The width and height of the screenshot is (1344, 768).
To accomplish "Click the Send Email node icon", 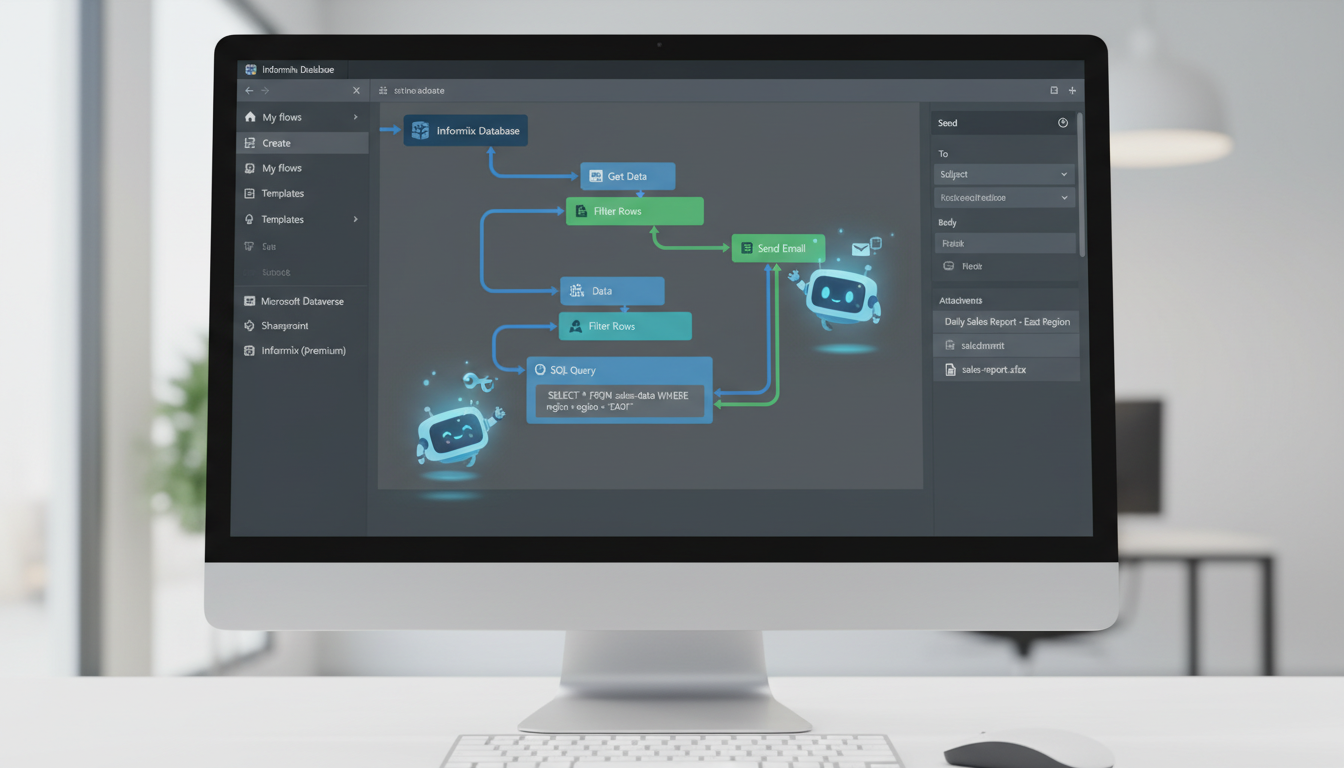I will (x=746, y=248).
